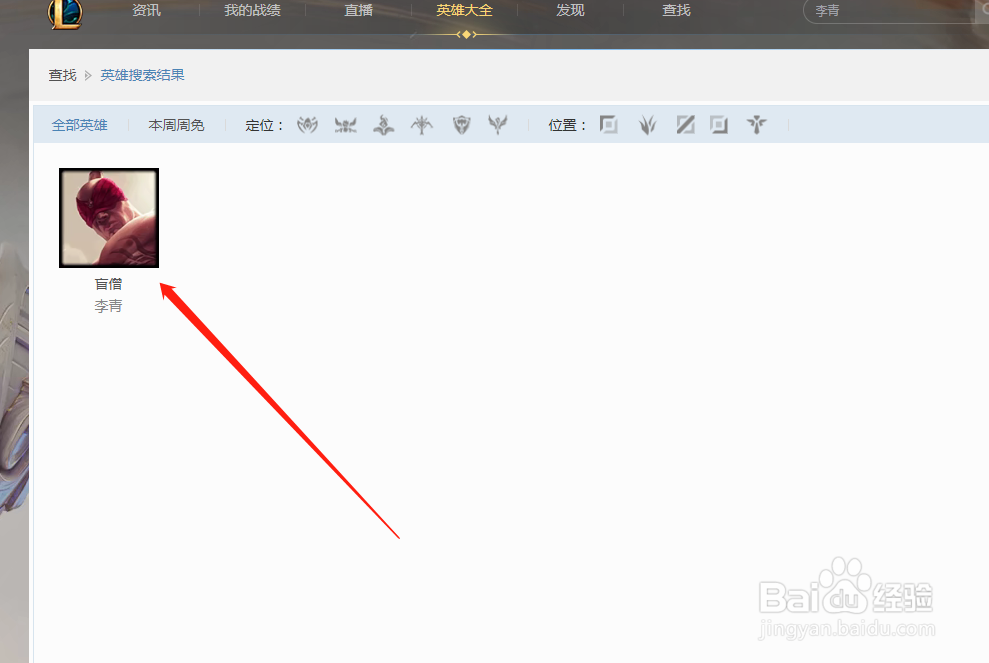Open the 资讯 news tab
989x663 pixels.
click(x=146, y=11)
